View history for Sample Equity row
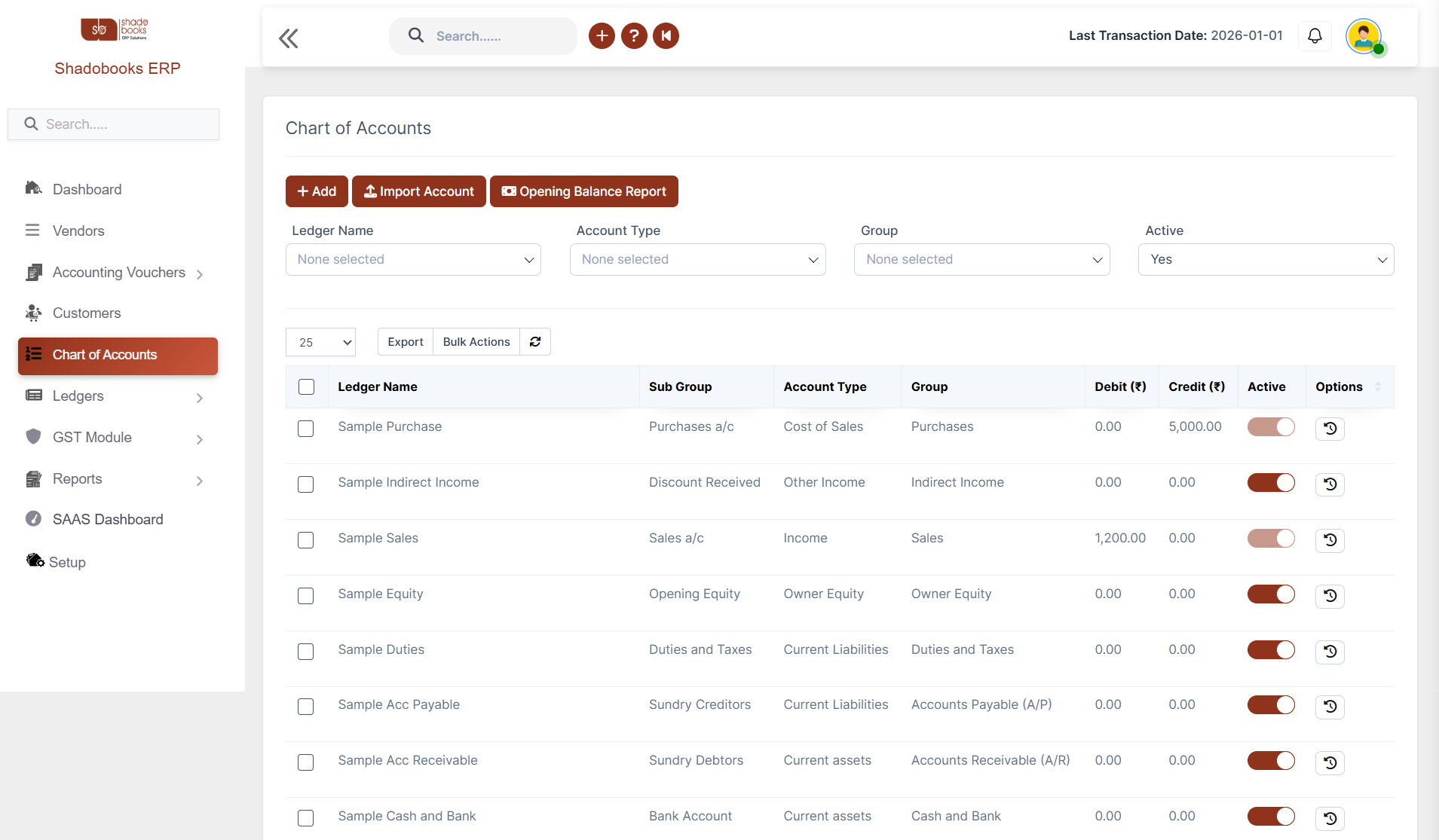Screen dimensions: 1439x840 click(x=1330, y=595)
